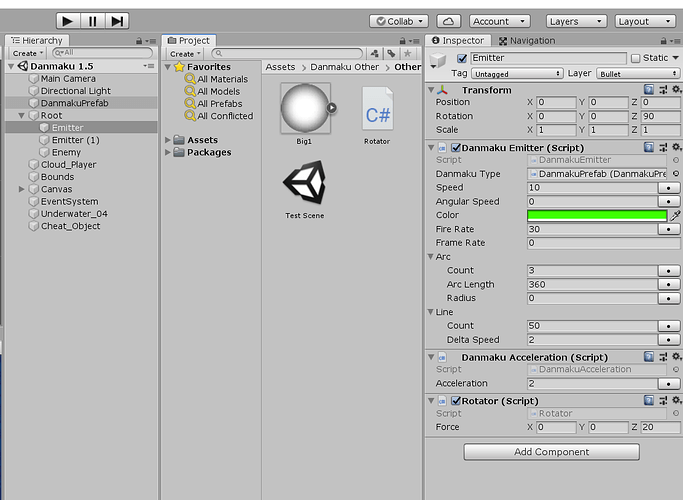
Task: Click the Fire Rate field's mode button
Action: click(669, 229)
